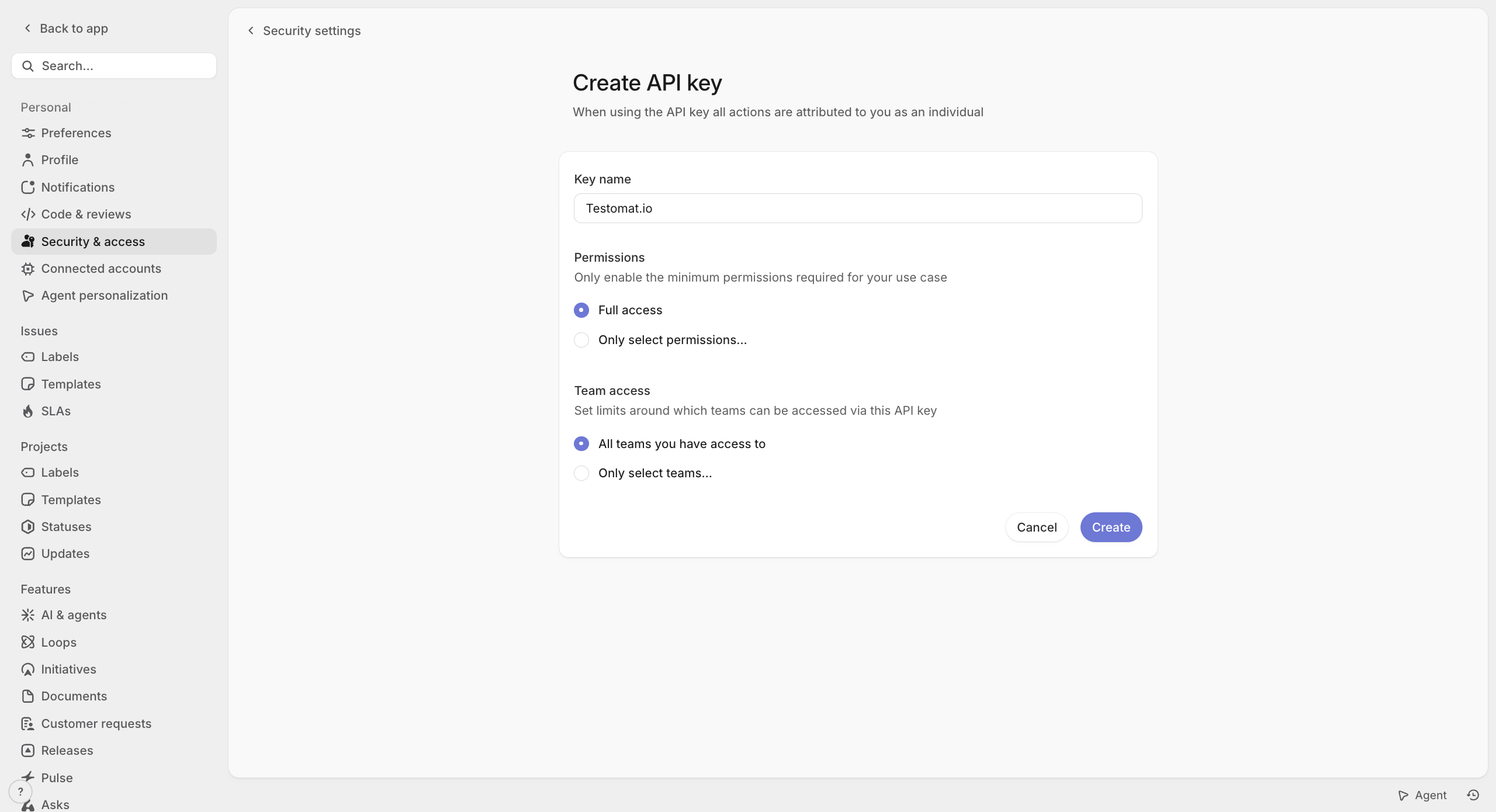Open Pulse settings in sidebar
This screenshot has height=812, width=1496.
(x=114, y=778)
